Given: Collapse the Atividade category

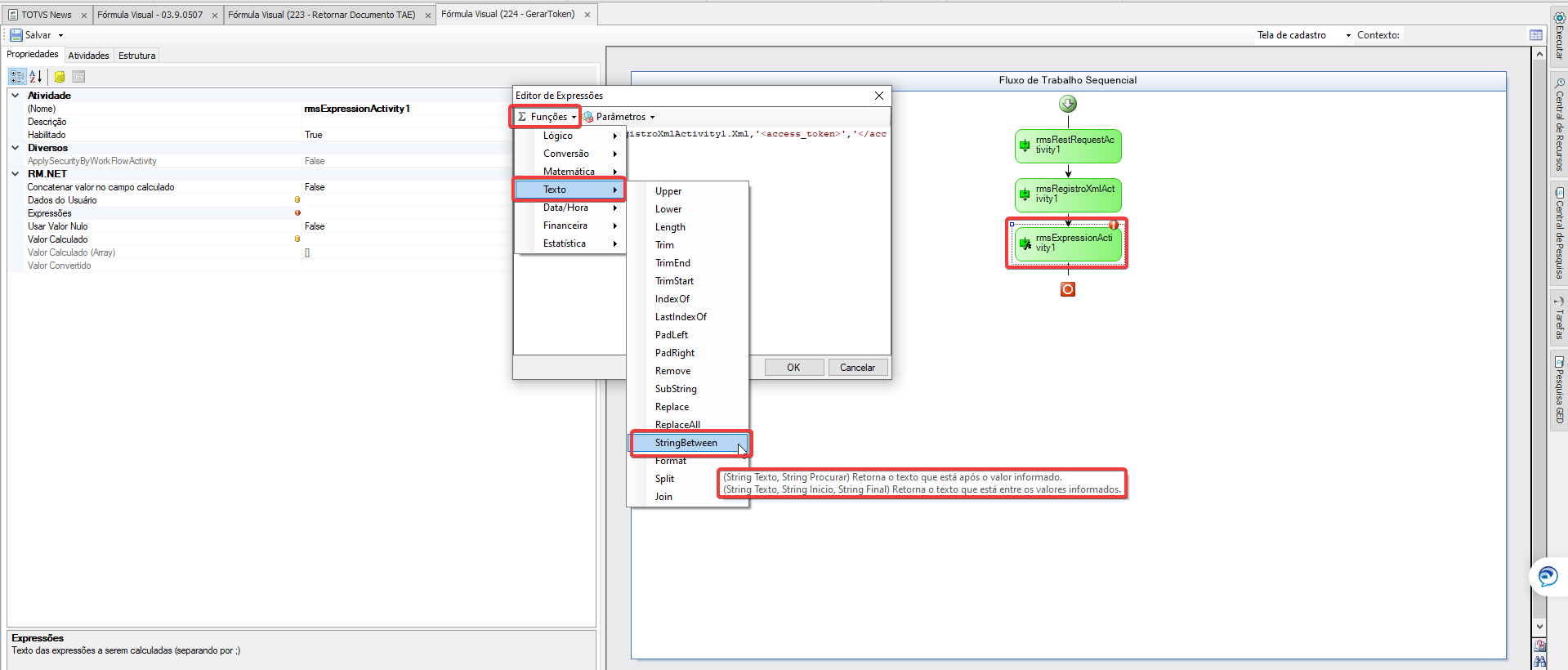Looking at the screenshot, I should (15, 96).
